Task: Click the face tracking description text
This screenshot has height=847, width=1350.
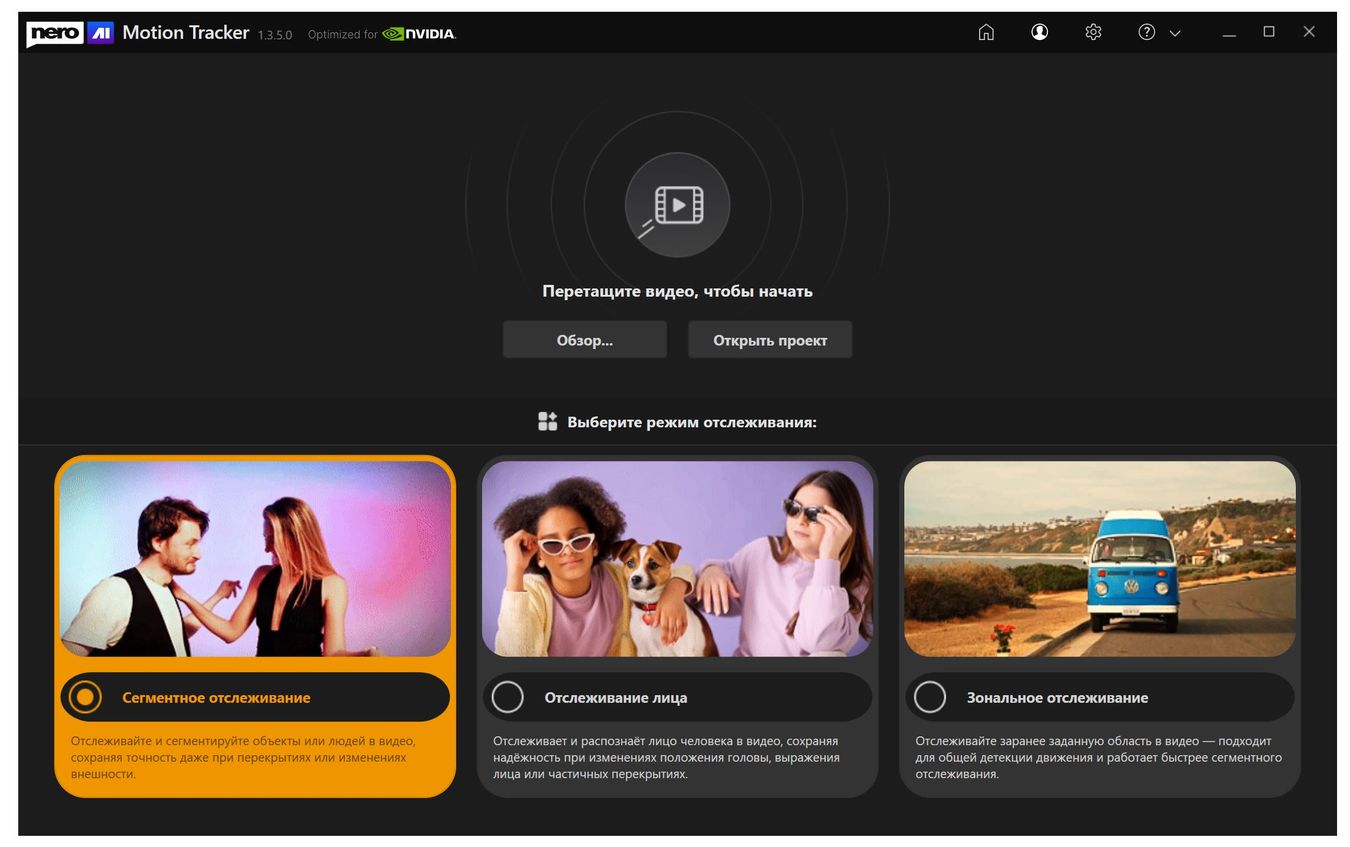Action: [665, 758]
